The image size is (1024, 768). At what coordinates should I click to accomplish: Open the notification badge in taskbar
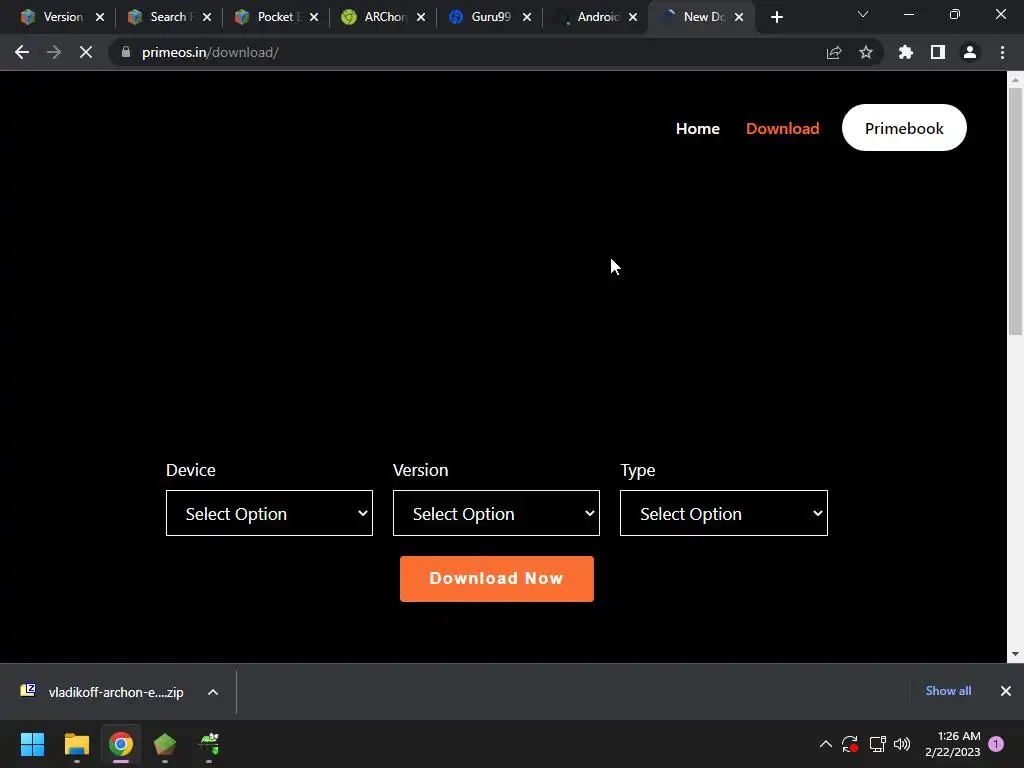pos(996,744)
